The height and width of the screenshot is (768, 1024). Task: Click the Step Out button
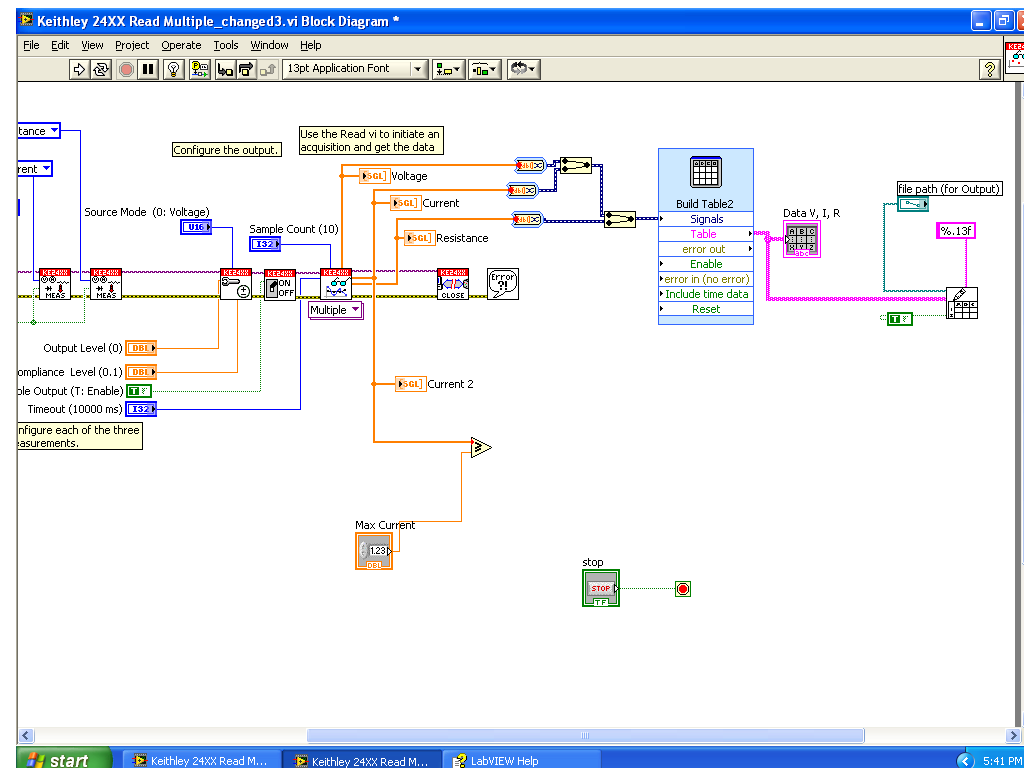(268, 69)
